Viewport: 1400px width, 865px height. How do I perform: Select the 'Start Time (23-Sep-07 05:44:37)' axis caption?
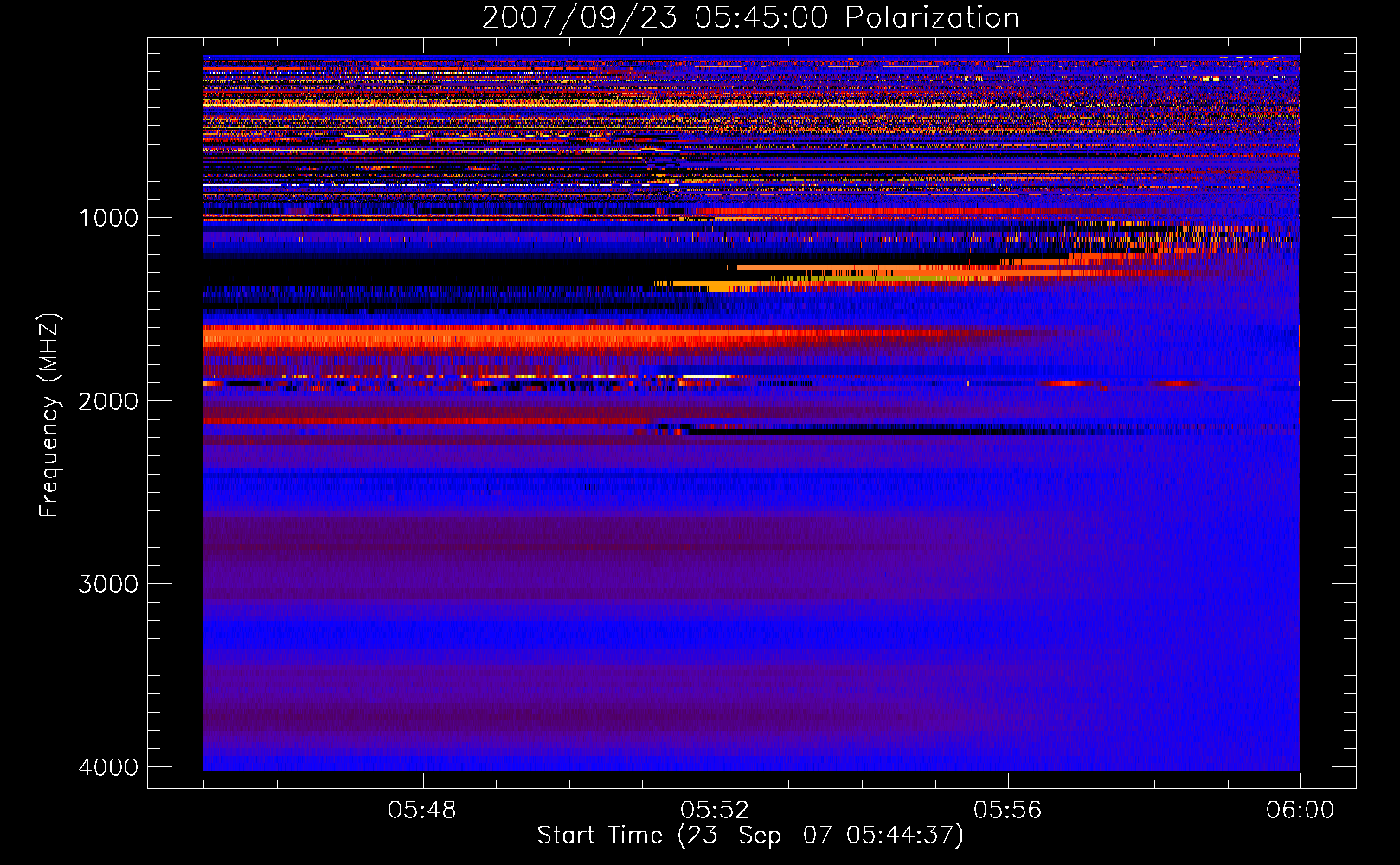(x=750, y=836)
